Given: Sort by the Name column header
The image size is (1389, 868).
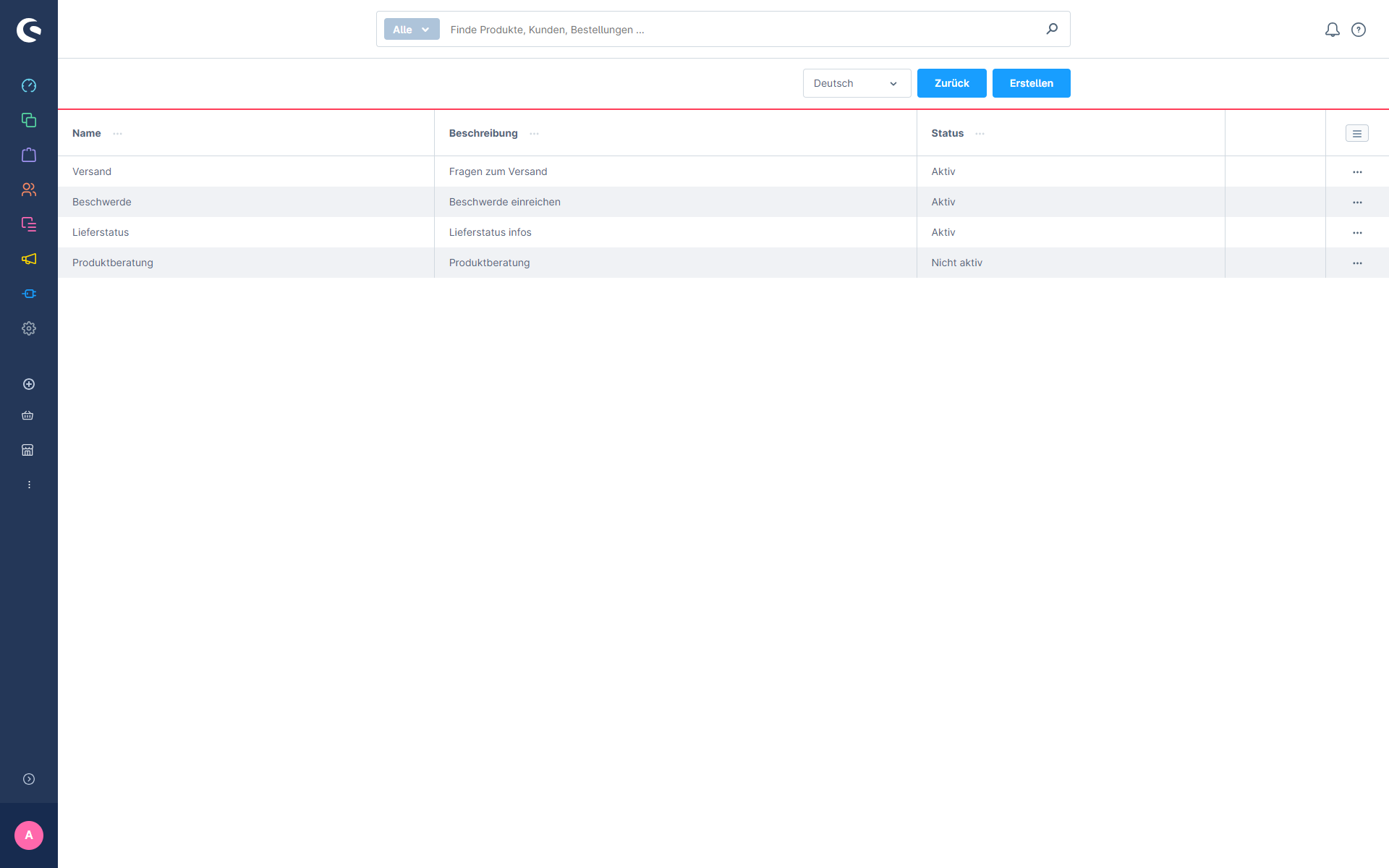Looking at the screenshot, I should point(87,133).
